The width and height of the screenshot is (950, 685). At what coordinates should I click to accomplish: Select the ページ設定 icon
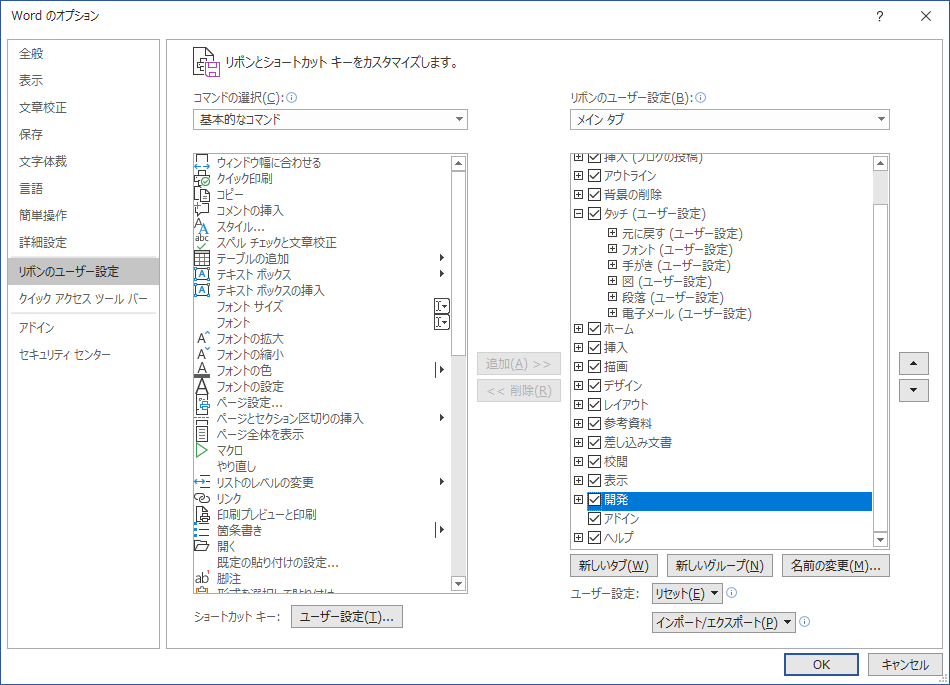point(202,403)
